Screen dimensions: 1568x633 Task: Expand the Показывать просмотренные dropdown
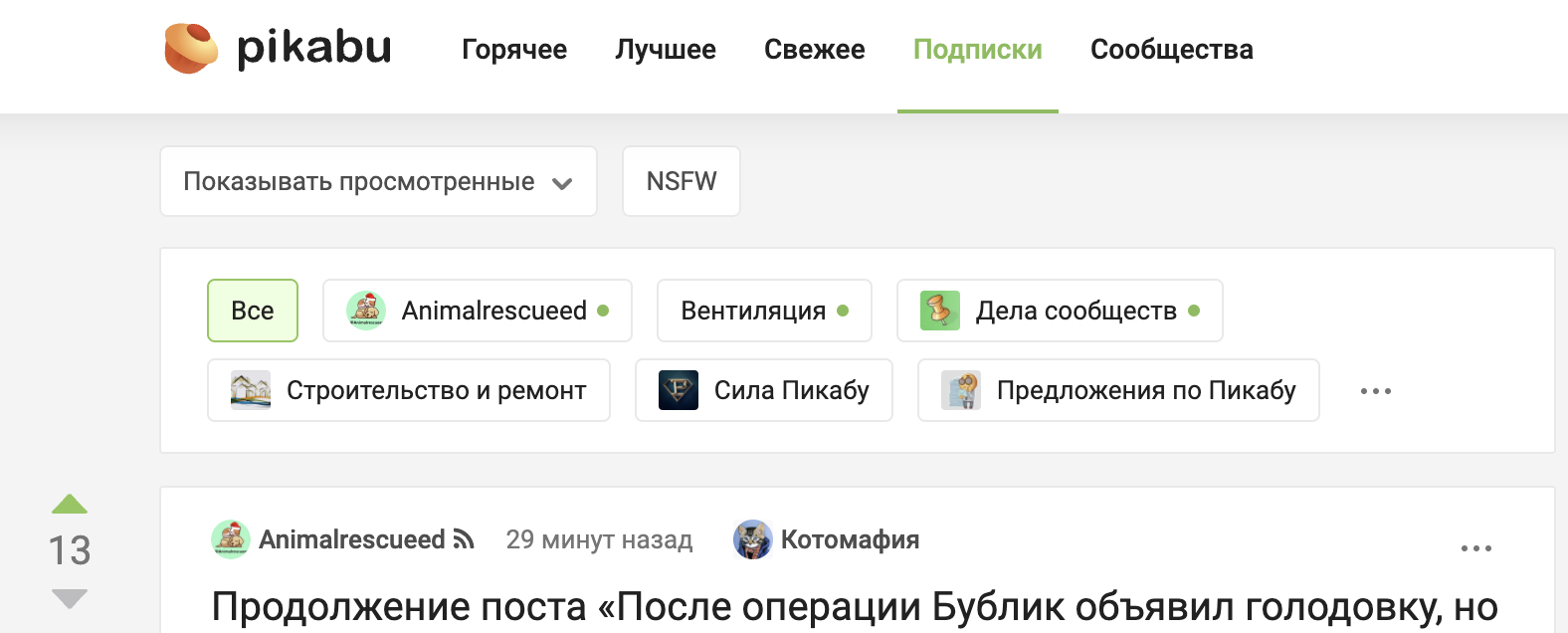[378, 181]
